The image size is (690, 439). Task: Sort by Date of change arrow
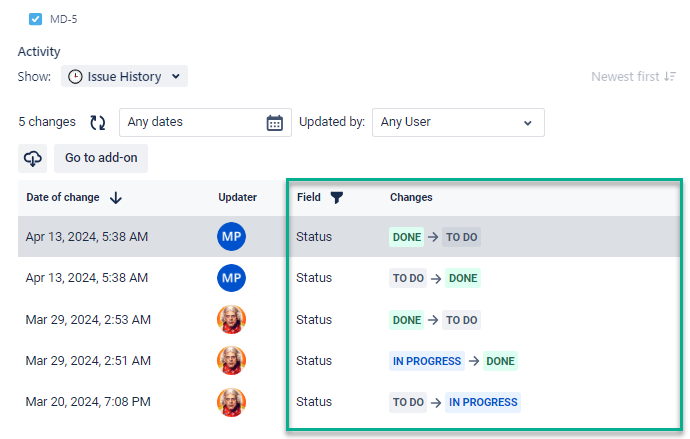(116, 198)
